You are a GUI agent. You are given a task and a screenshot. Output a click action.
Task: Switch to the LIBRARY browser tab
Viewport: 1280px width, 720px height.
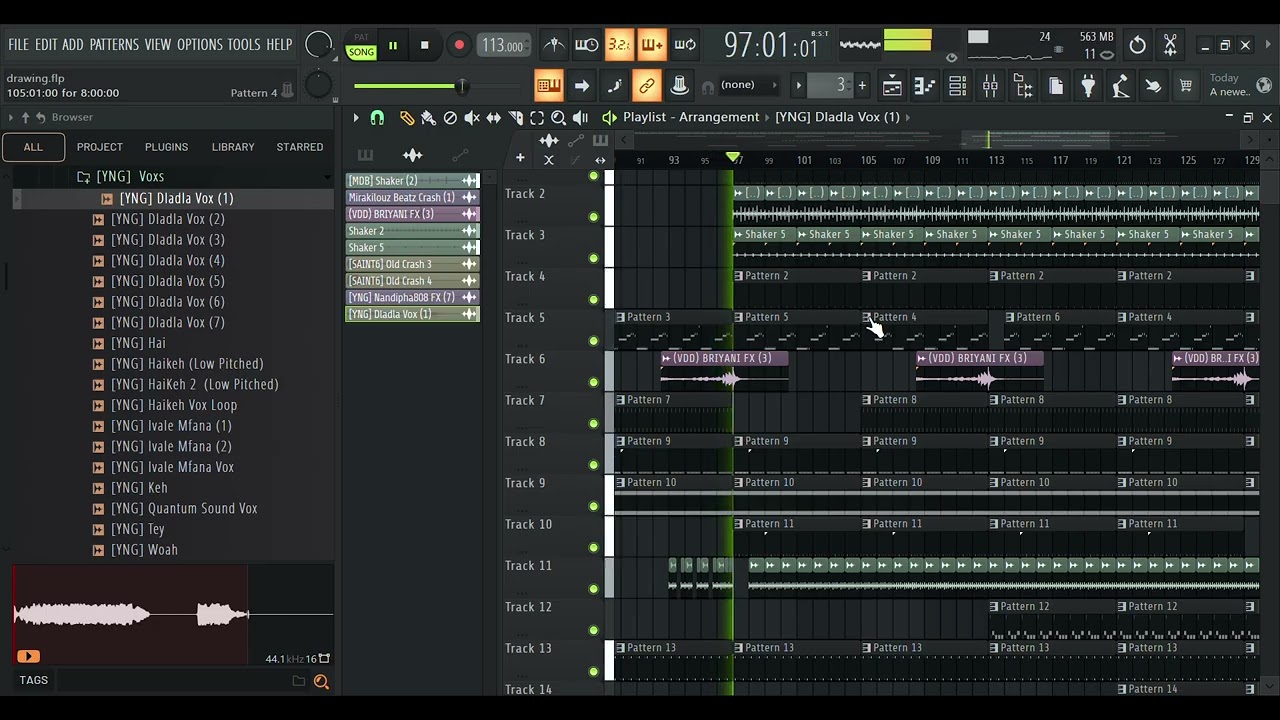pos(233,147)
